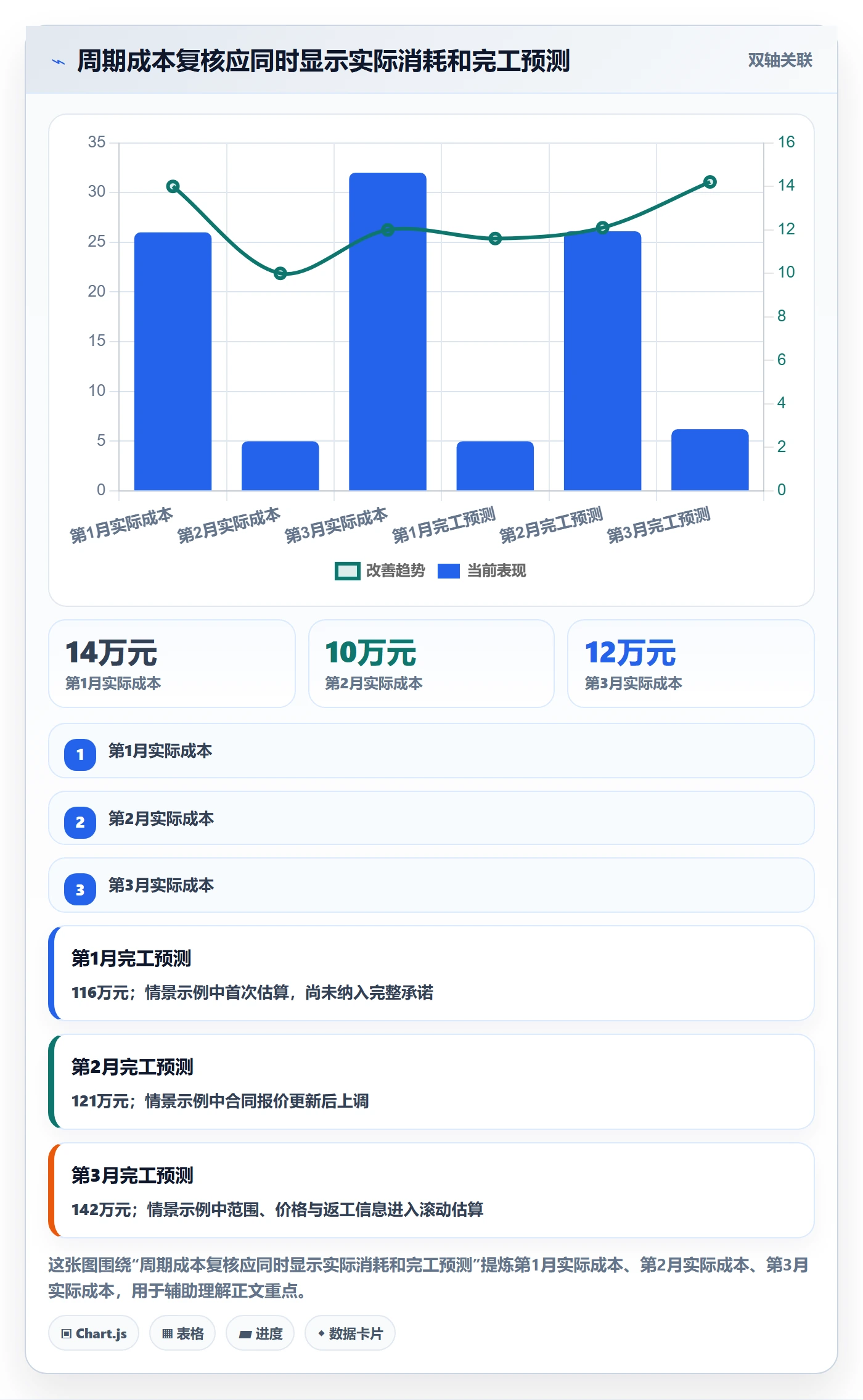
Task: Click the 121万元 forecast description
Action: click(220, 1101)
